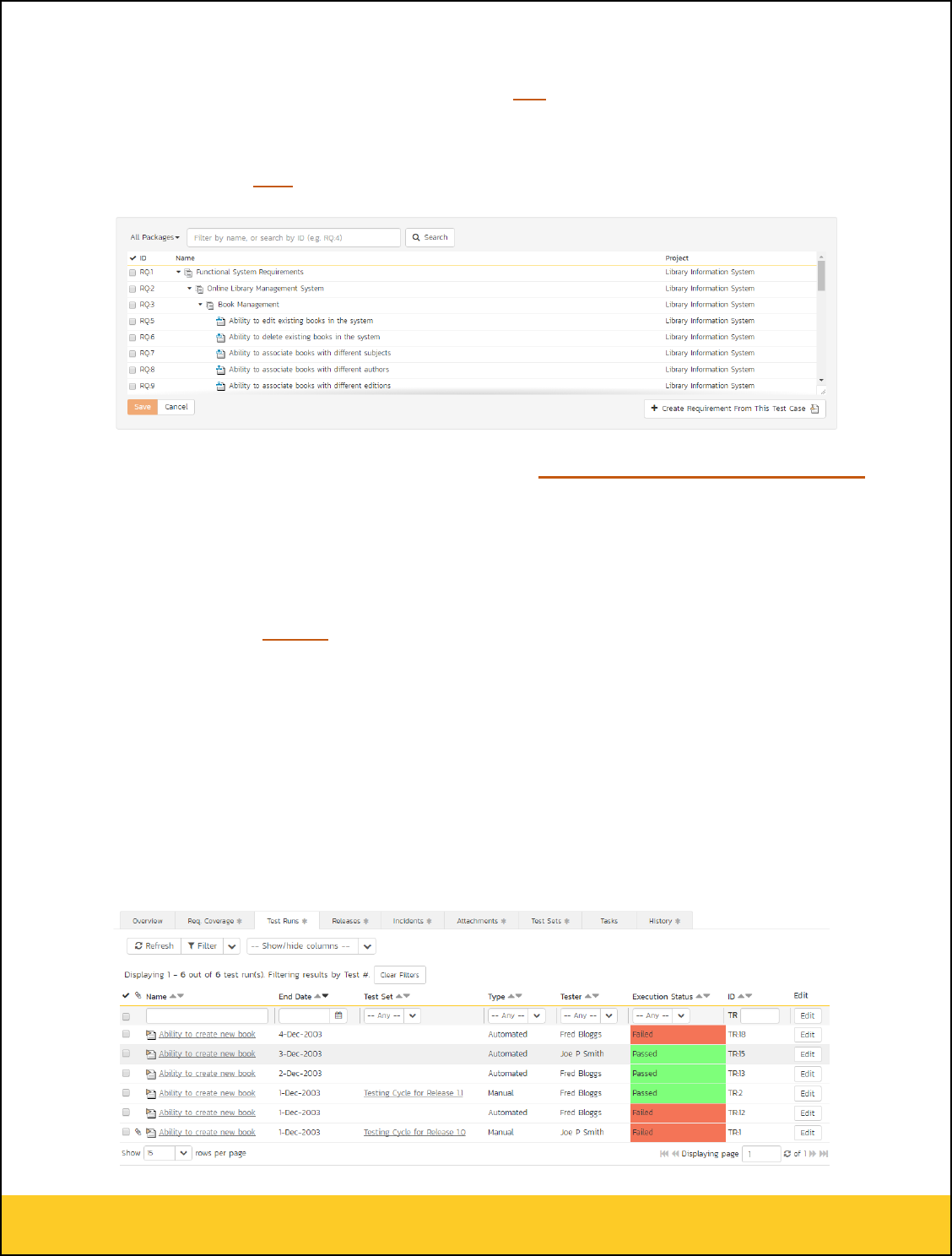The height and width of the screenshot is (1256, 952).
Task: Click the pagination refresh icon
Action: pyautogui.click(x=787, y=1154)
